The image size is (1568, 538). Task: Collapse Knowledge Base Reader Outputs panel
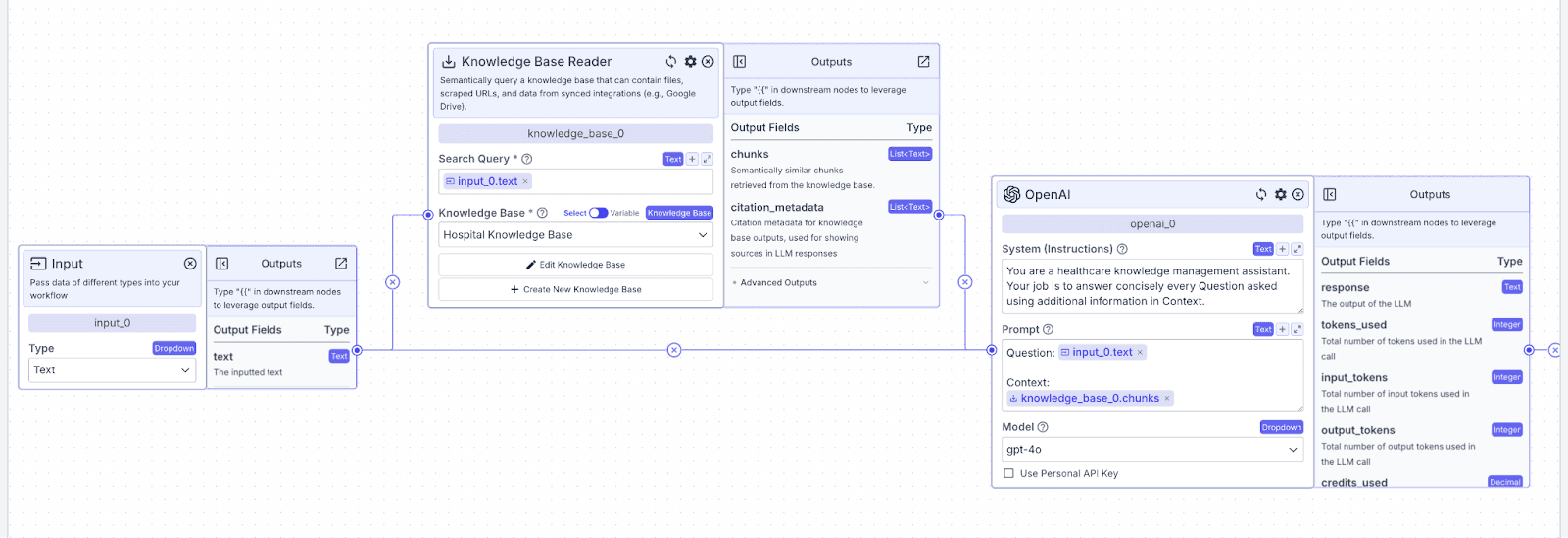click(740, 62)
